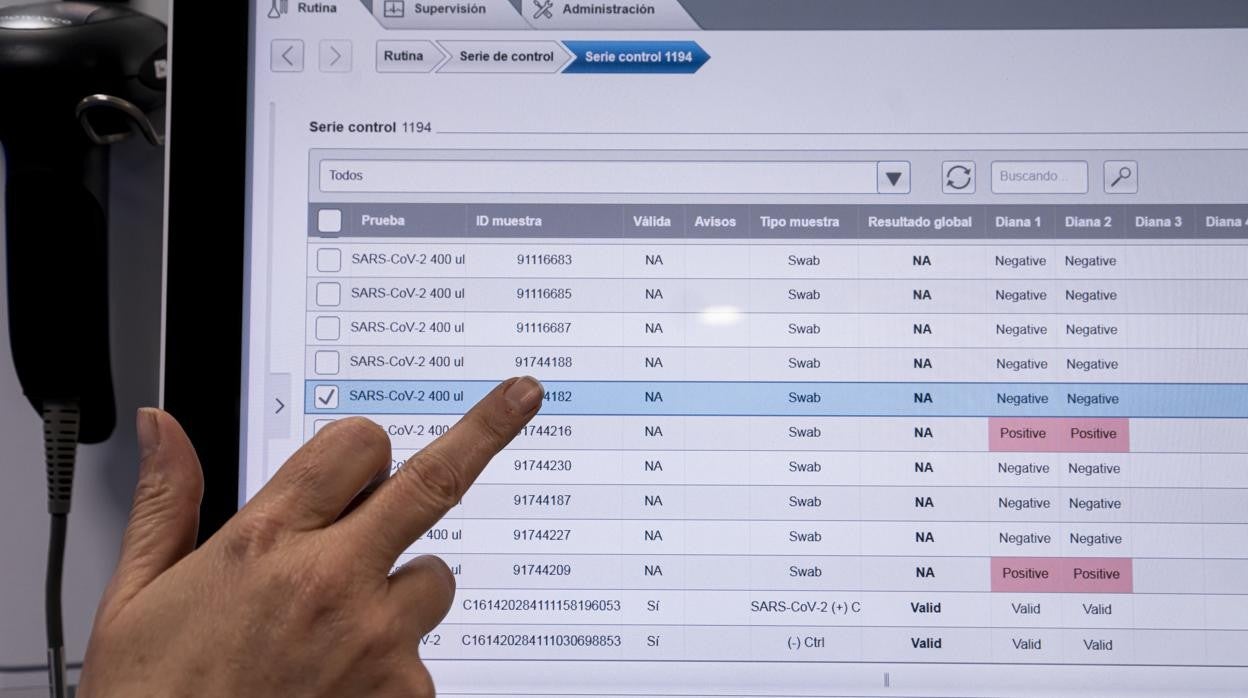Switch to the Supervisión tab
This screenshot has height=698, width=1248.
click(x=449, y=9)
